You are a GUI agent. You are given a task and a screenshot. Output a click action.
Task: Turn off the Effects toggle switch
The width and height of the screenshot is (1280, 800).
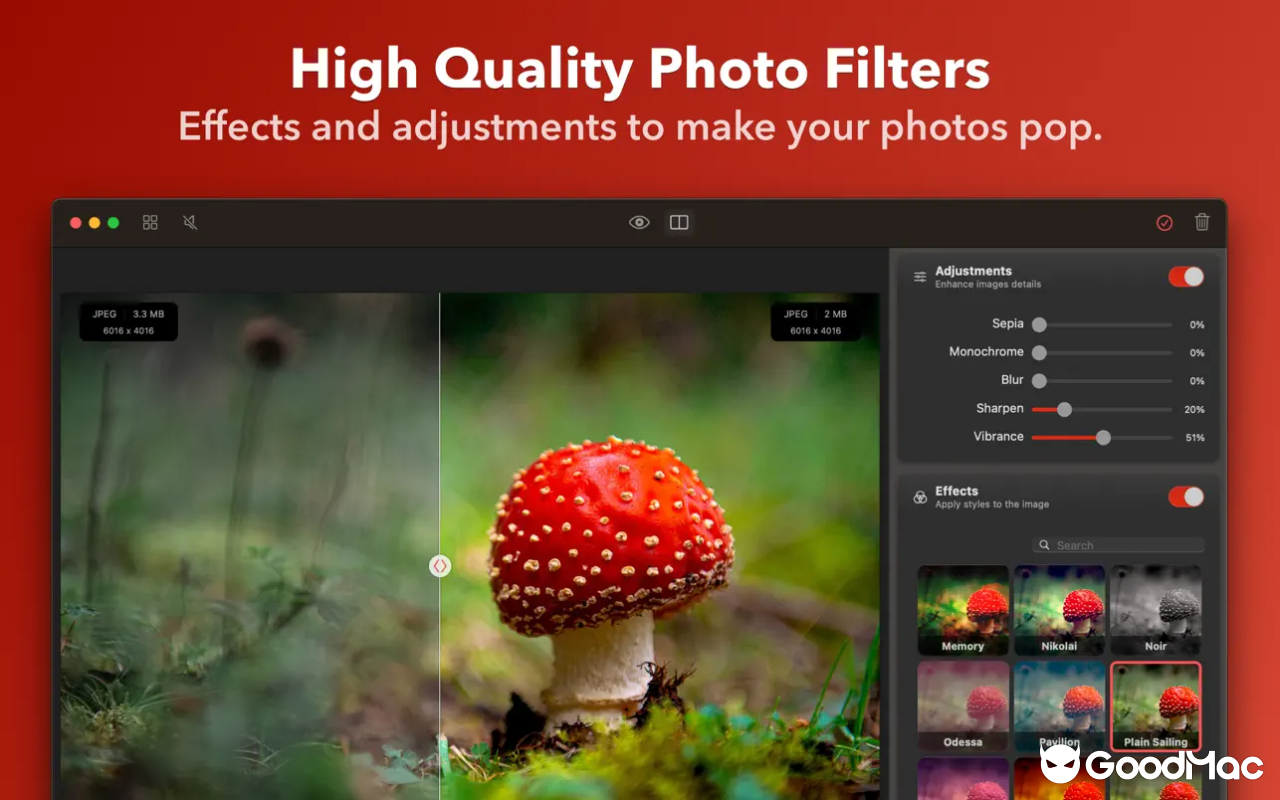click(1186, 497)
